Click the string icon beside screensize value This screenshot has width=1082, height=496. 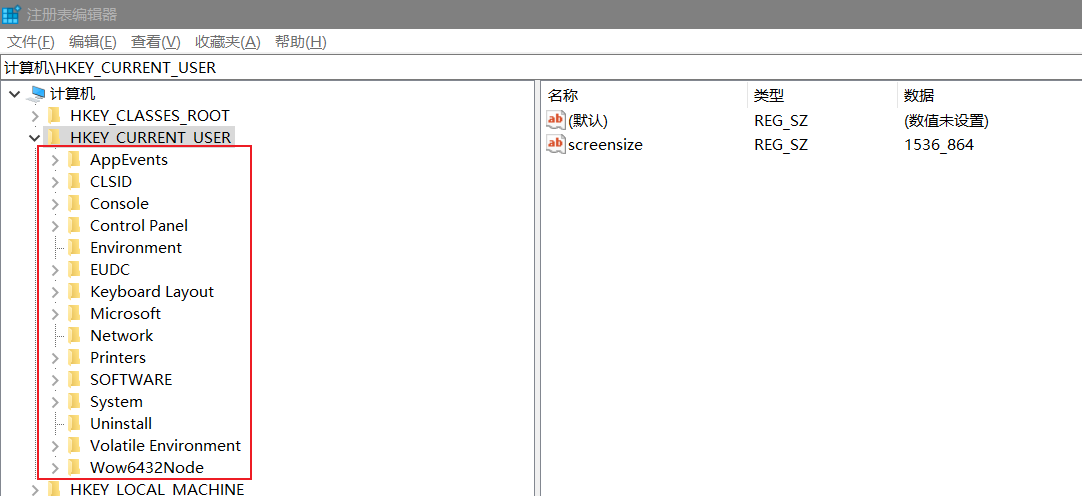point(556,145)
